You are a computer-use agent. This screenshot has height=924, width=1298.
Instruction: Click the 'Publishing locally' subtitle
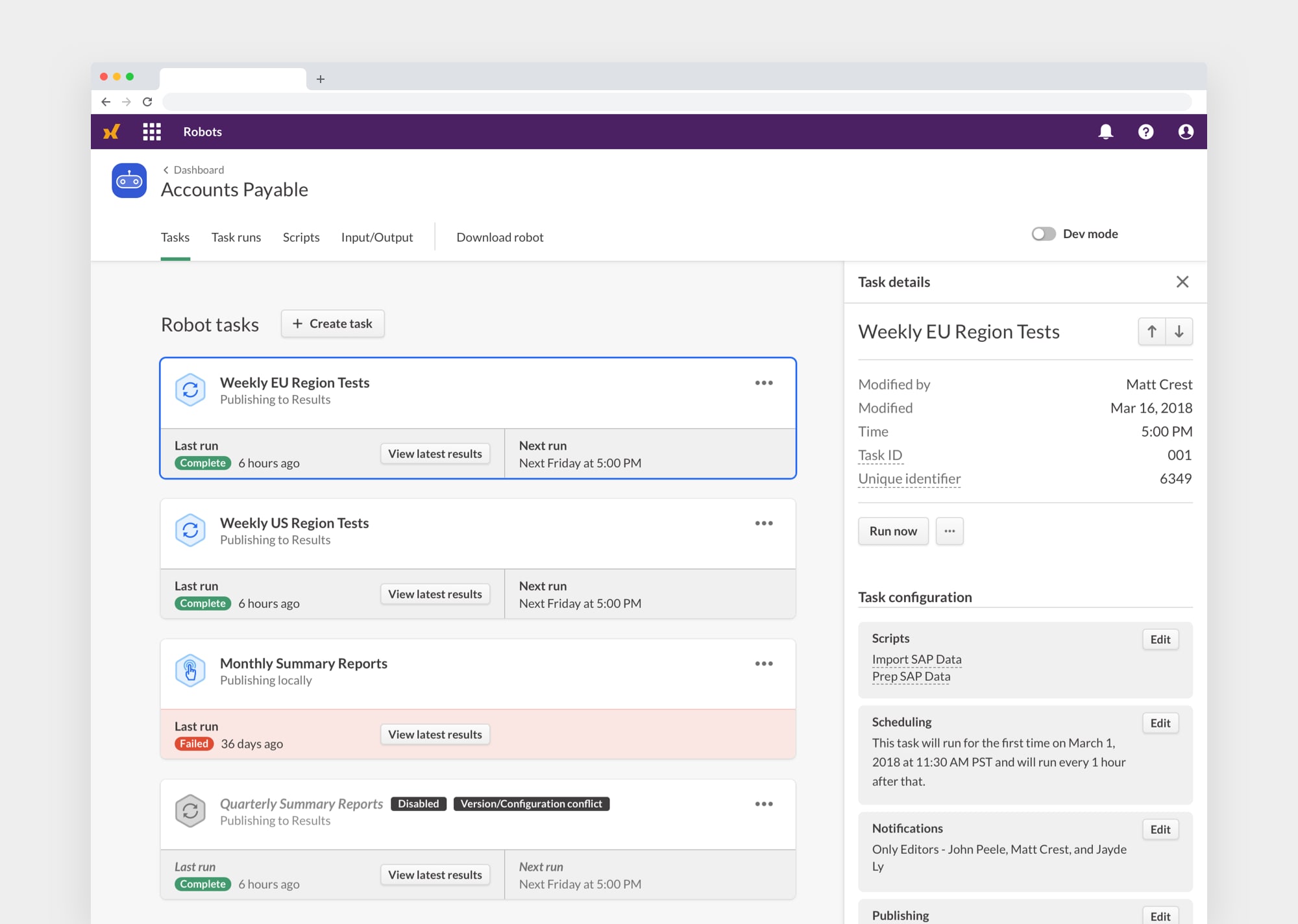pos(266,681)
